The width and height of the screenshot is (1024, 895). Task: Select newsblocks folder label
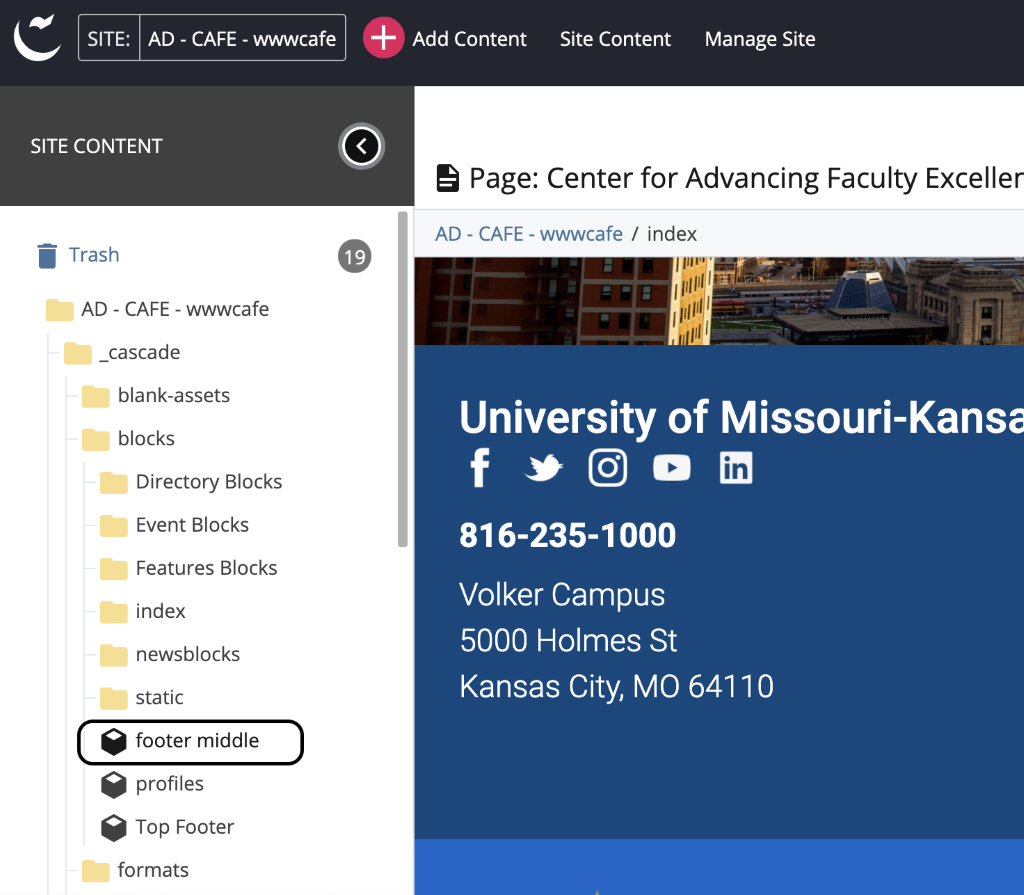(x=188, y=654)
